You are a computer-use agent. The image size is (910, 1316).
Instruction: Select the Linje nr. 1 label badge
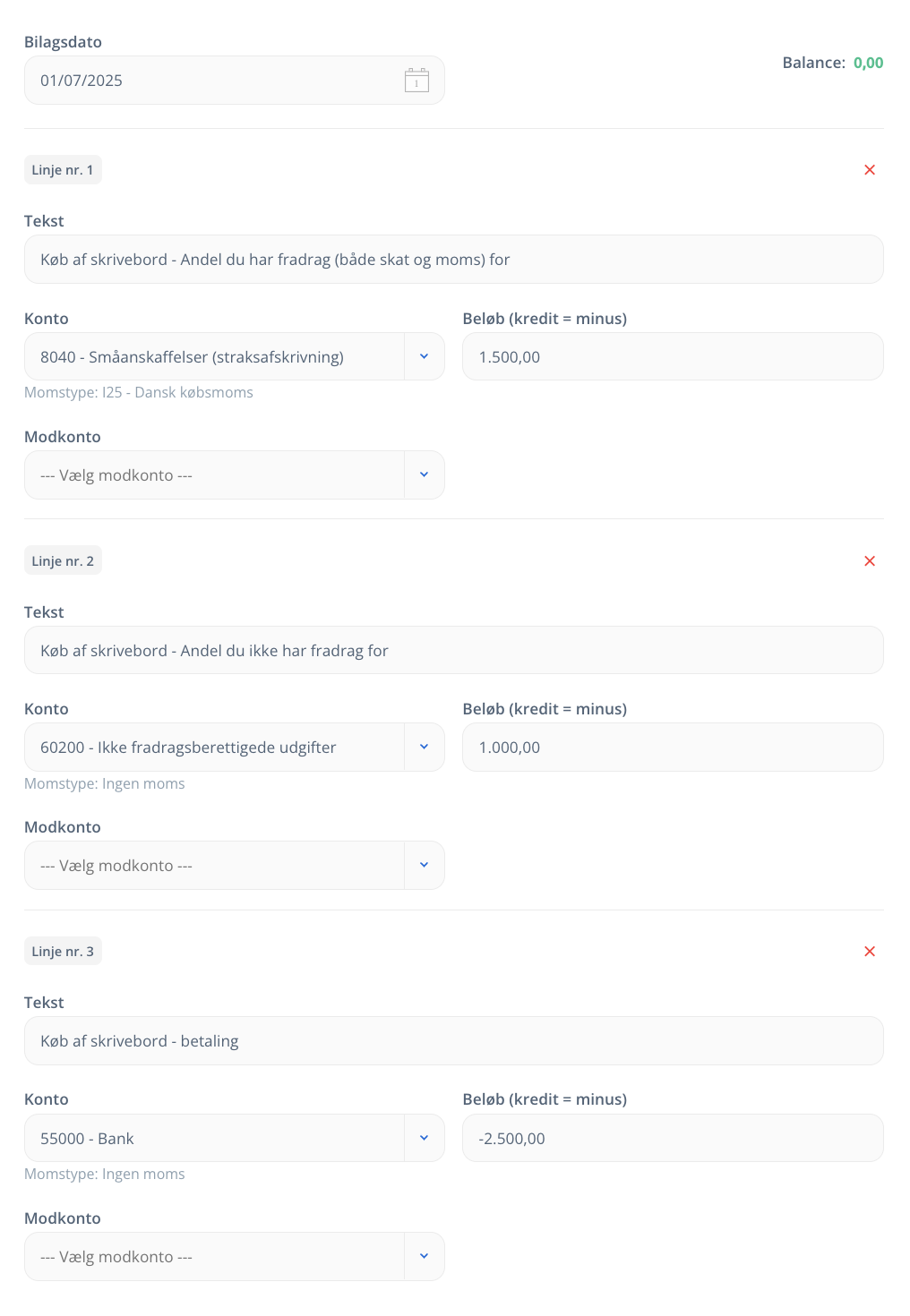click(x=63, y=170)
